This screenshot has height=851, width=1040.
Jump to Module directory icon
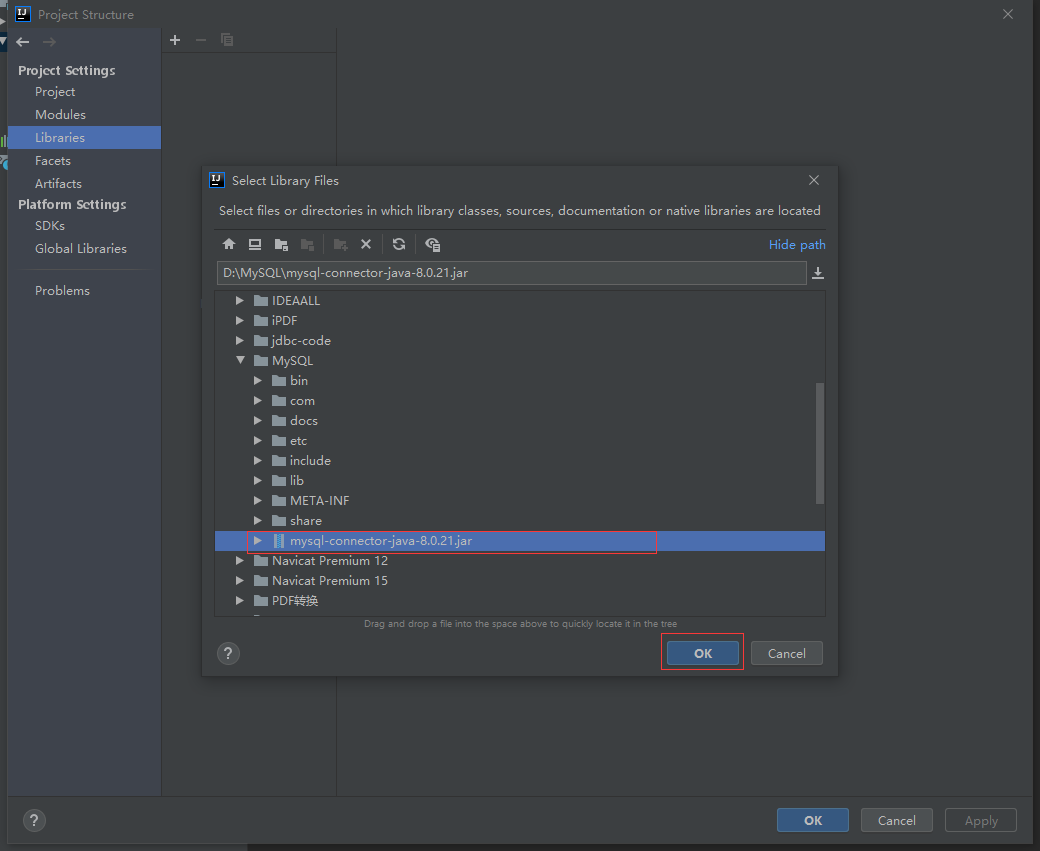tap(307, 244)
